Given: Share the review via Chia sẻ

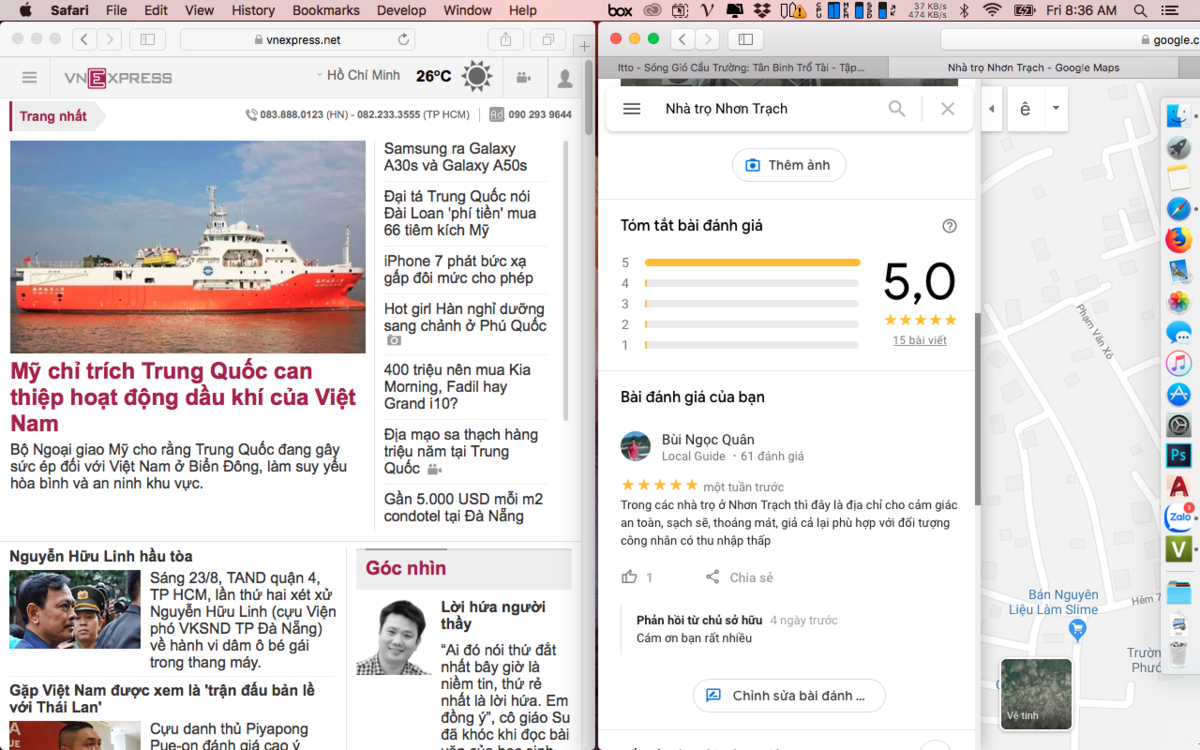Looking at the screenshot, I should pyautogui.click(x=739, y=577).
